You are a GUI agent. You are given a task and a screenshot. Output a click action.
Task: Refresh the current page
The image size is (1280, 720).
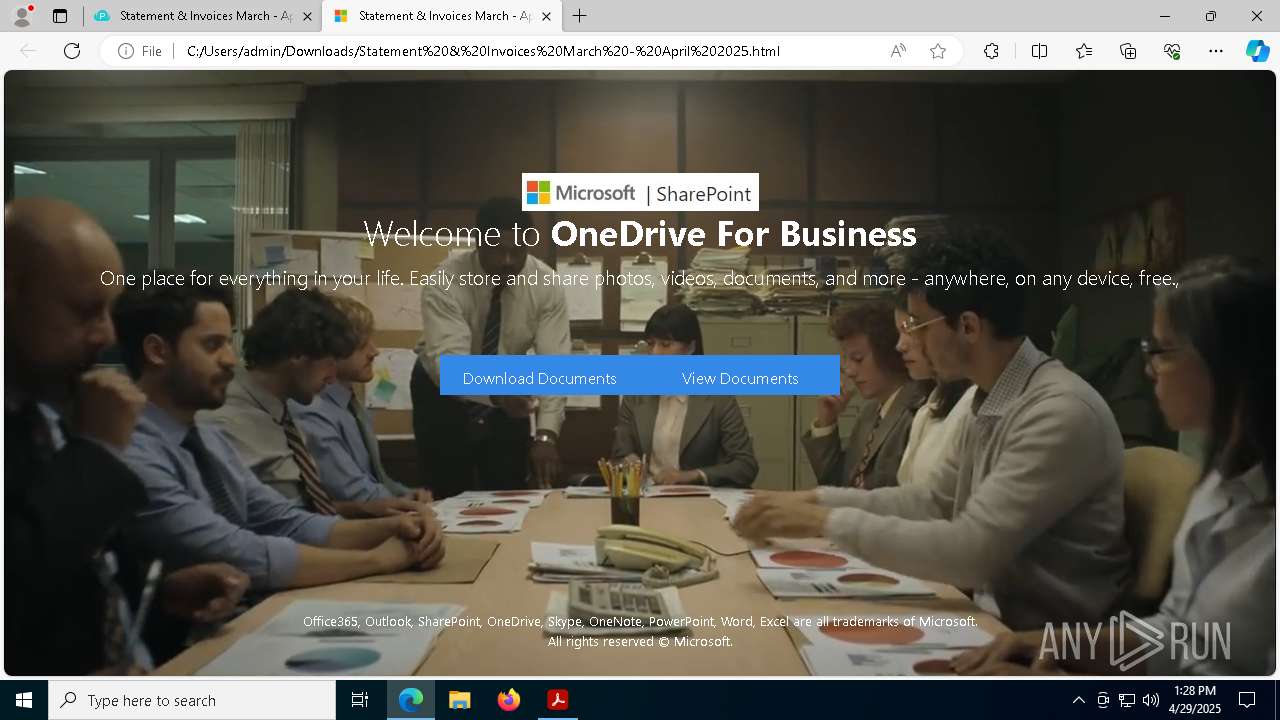coord(72,51)
